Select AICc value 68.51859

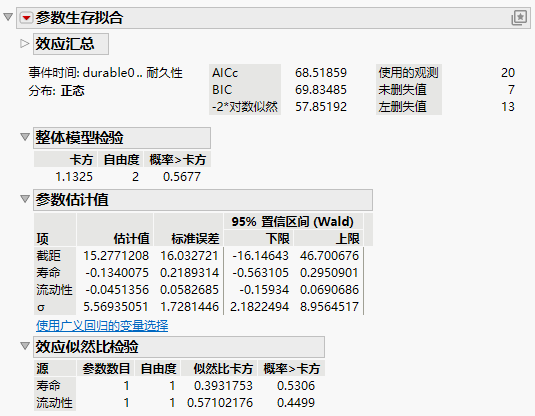tap(321, 73)
